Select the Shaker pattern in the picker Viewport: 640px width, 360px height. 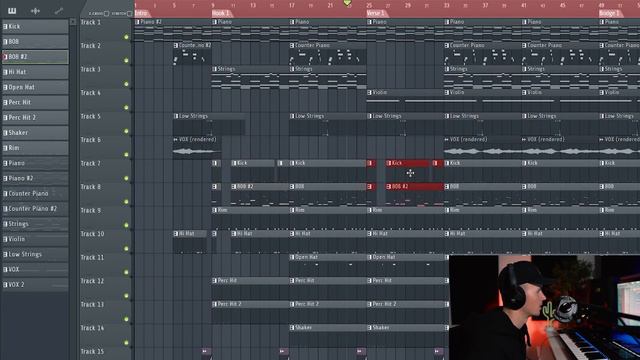click(x=36, y=133)
